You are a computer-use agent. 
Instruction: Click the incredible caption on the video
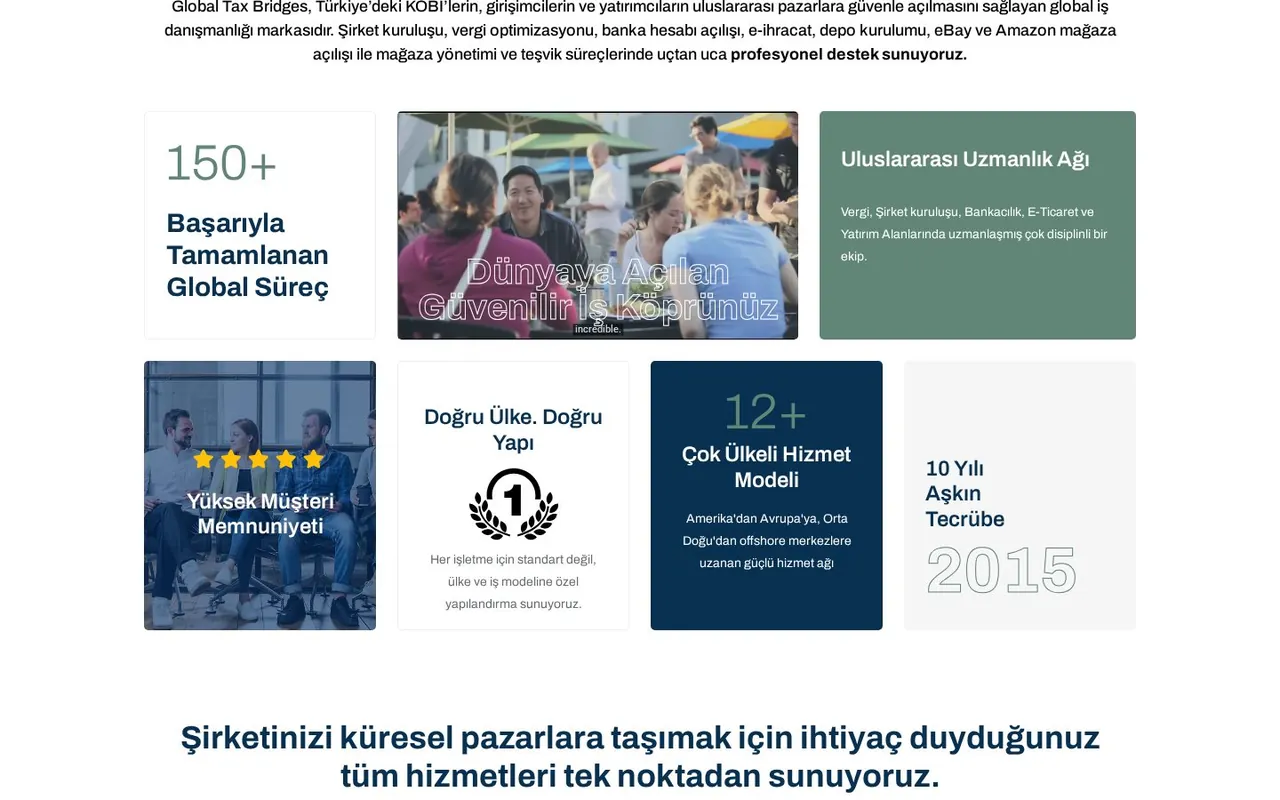[598, 329]
